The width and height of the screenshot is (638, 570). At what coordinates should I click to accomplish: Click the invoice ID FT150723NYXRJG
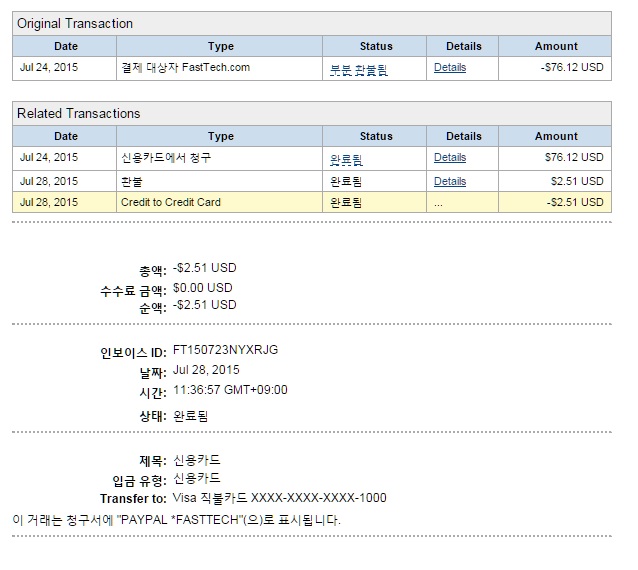(x=225, y=350)
